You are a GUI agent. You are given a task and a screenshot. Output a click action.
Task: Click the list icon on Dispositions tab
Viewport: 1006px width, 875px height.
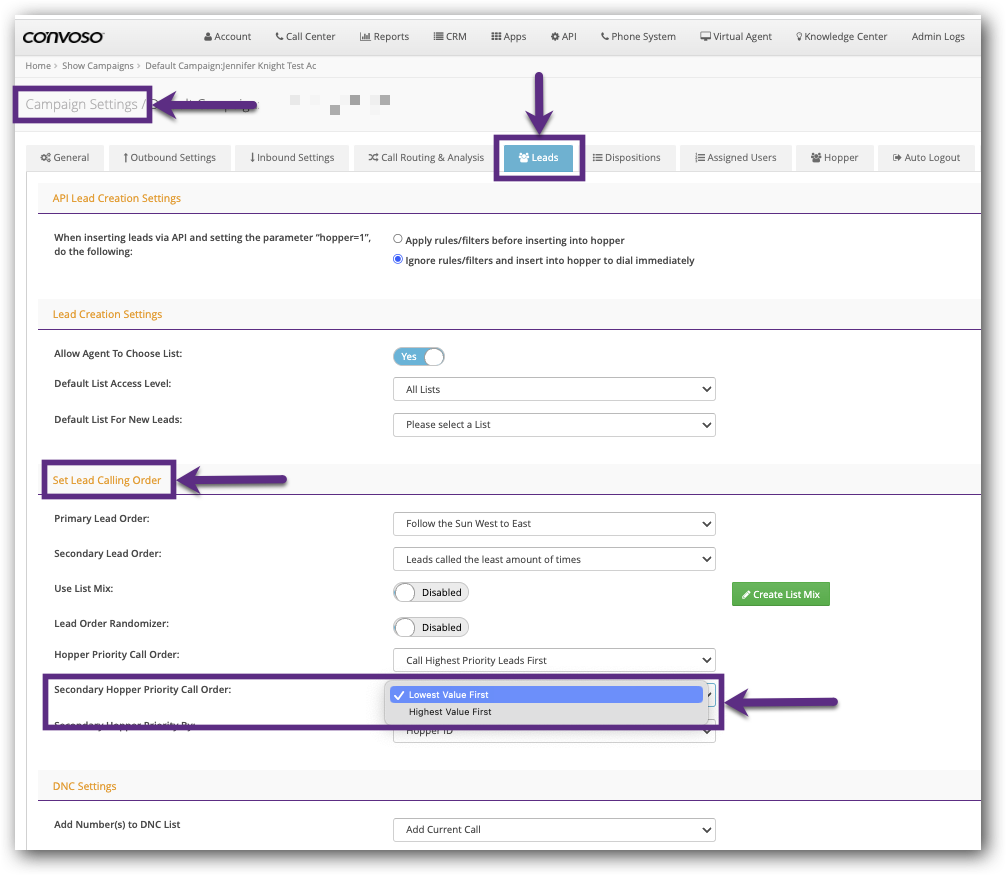pyautogui.click(x=597, y=158)
